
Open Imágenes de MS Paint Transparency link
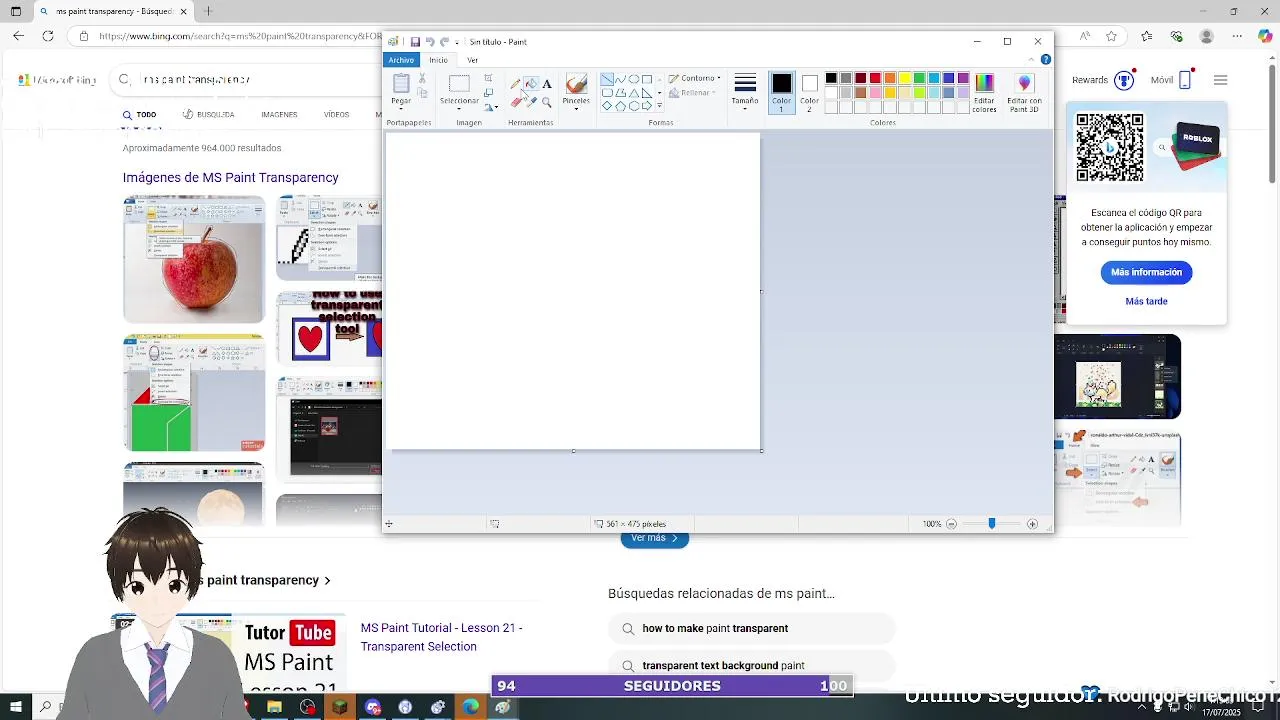click(231, 177)
